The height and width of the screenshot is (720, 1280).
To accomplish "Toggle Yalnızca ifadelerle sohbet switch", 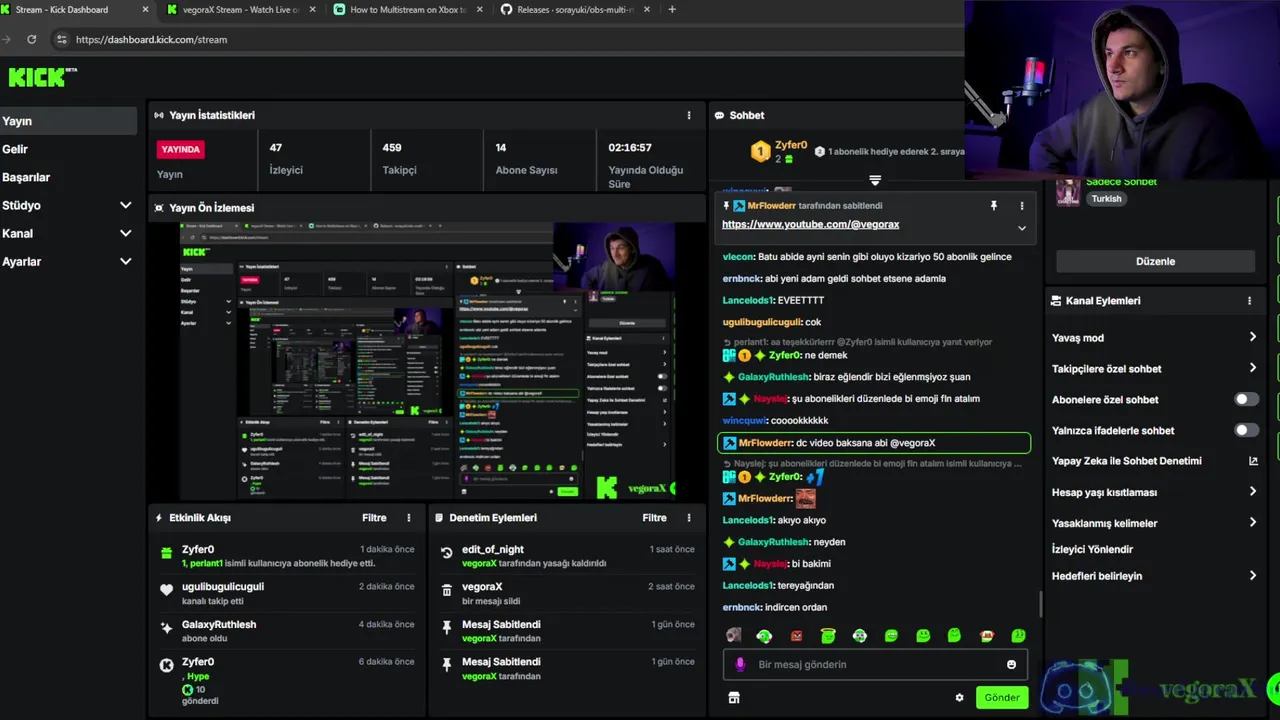I will point(1246,430).
